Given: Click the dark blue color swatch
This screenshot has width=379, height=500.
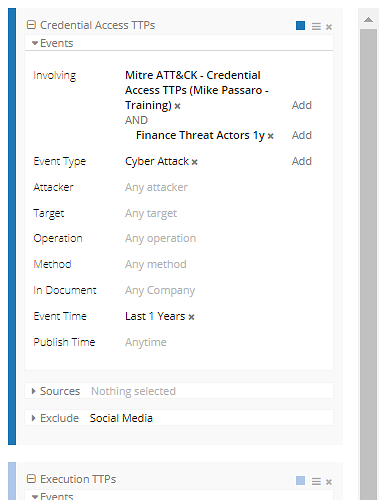Looking at the screenshot, I should pos(300,26).
